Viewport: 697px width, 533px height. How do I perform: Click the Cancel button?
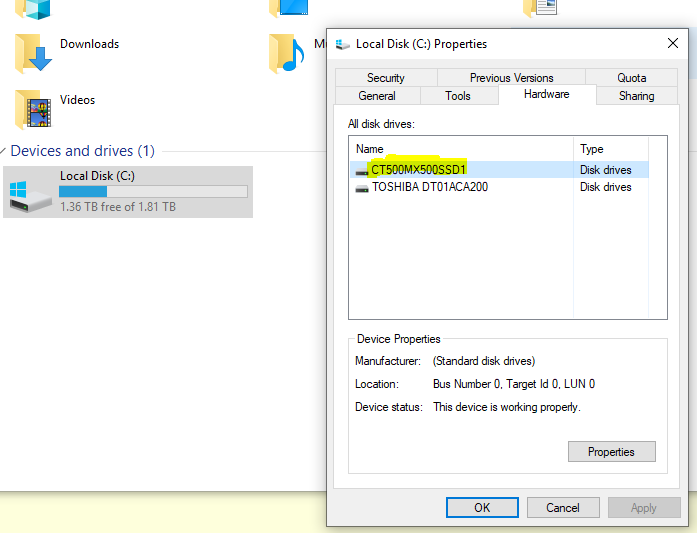[x=563, y=508]
